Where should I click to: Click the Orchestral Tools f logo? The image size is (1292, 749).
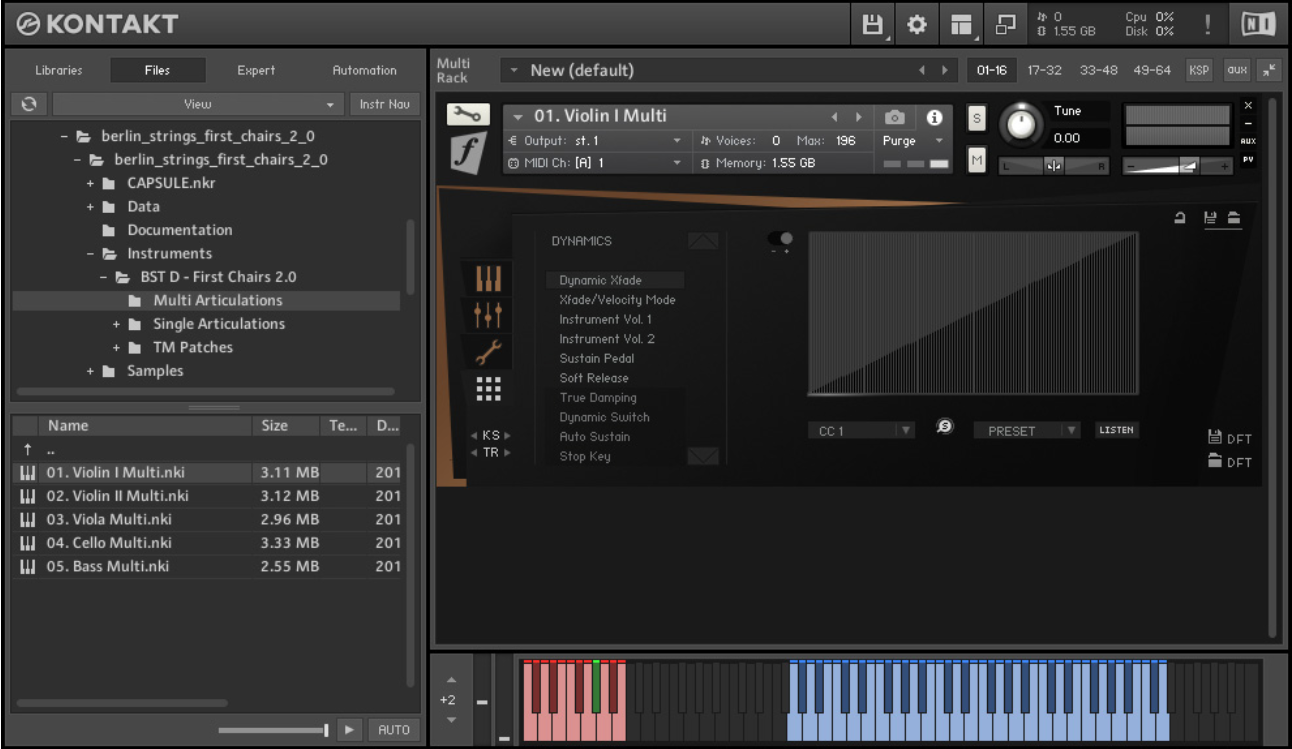pyautogui.click(x=469, y=153)
